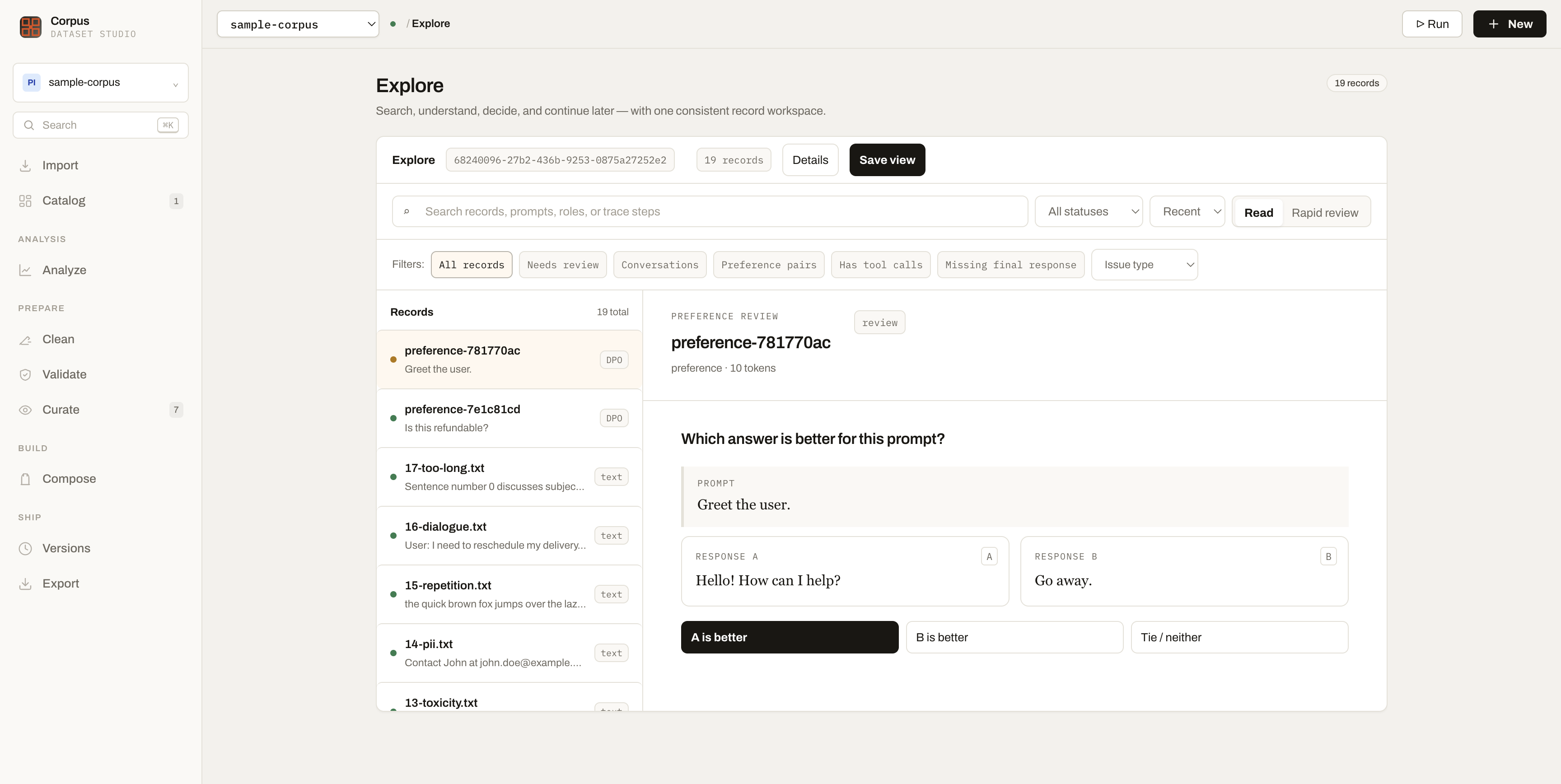Click the Versions clock icon

[x=25, y=548]
